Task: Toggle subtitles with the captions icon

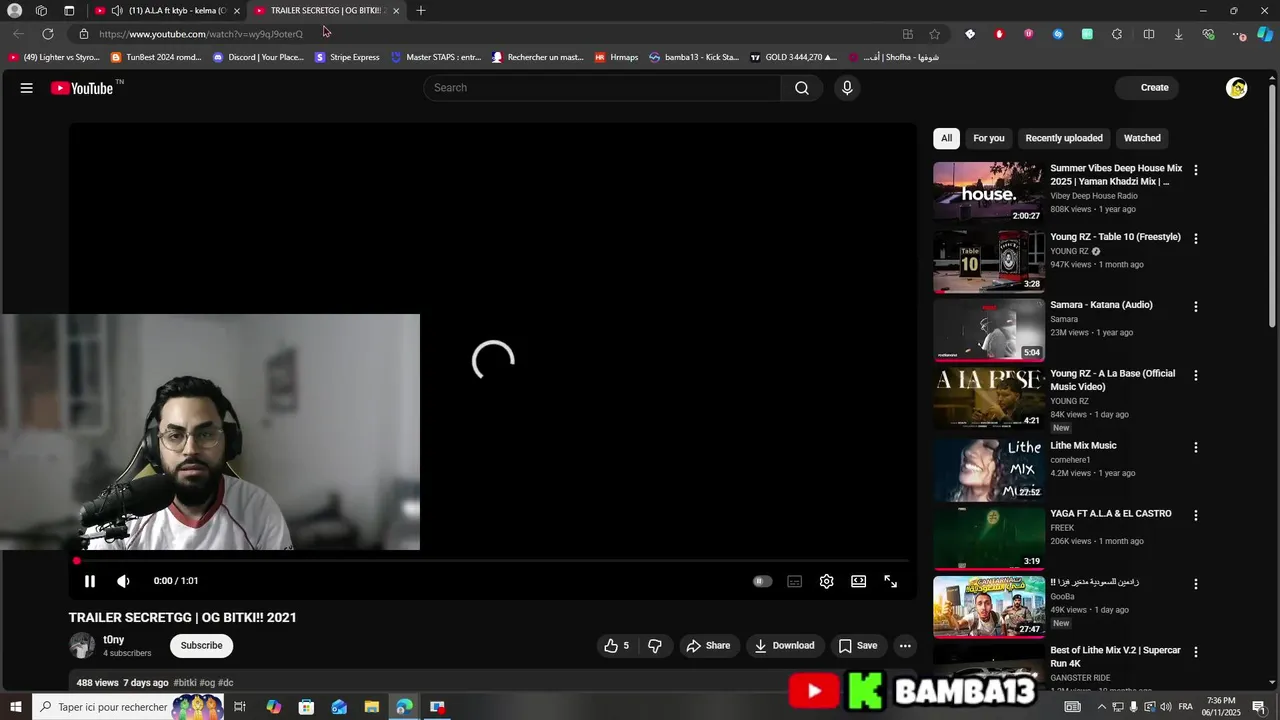Action: 795,581
